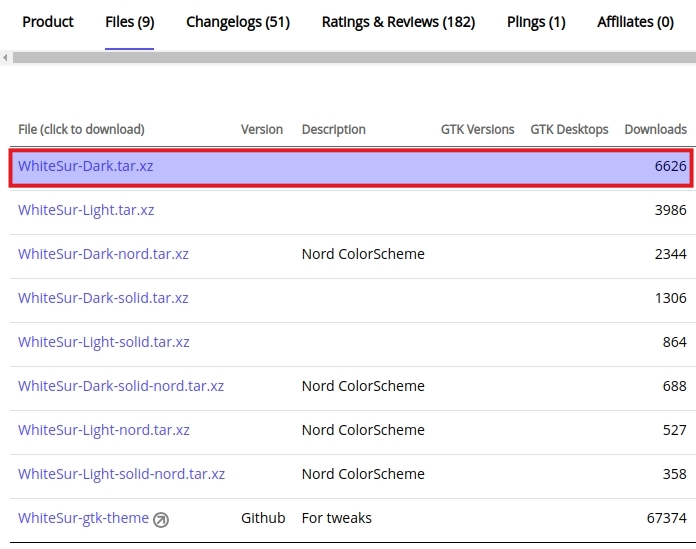Download WhiteSur-Light-solid-nord.tar.xz

point(121,474)
